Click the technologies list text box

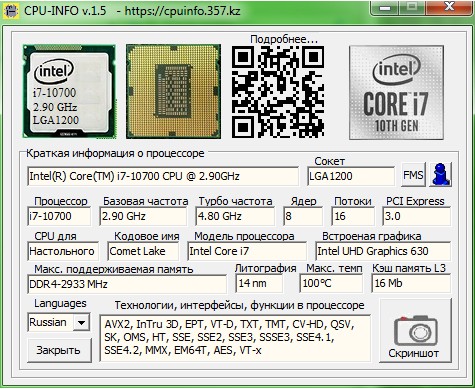click(x=235, y=338)
